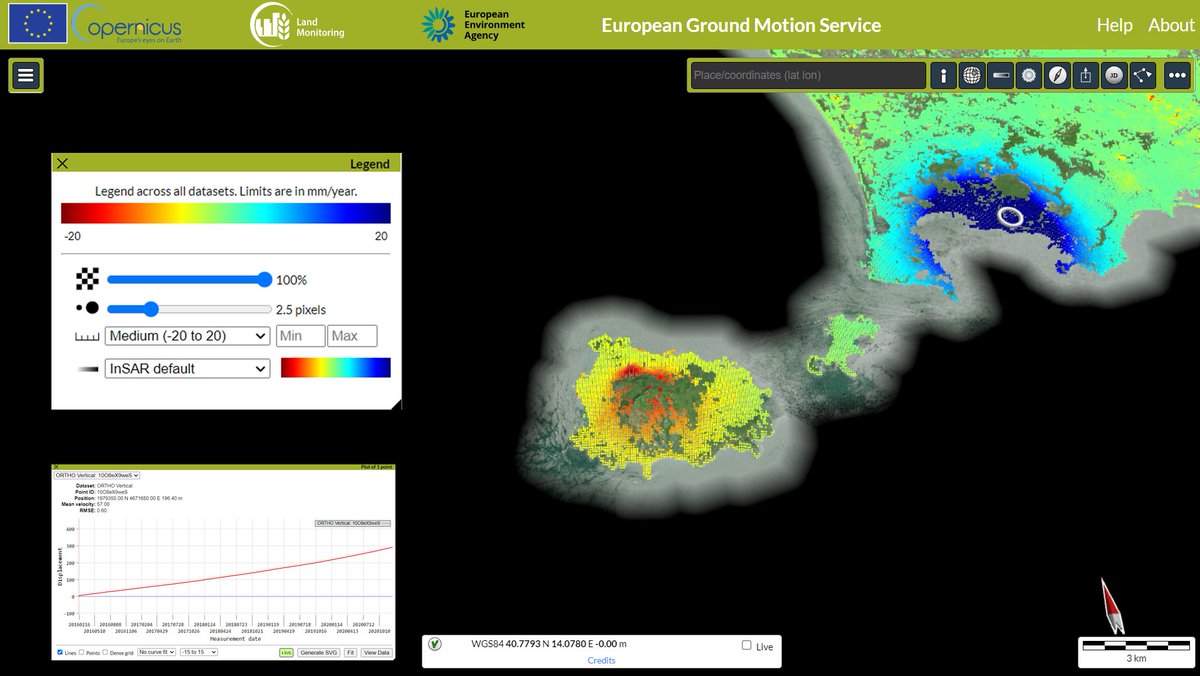The image size is (1200, 676).
Task: Toggle the 3D view button
Action: [1114, 75]
